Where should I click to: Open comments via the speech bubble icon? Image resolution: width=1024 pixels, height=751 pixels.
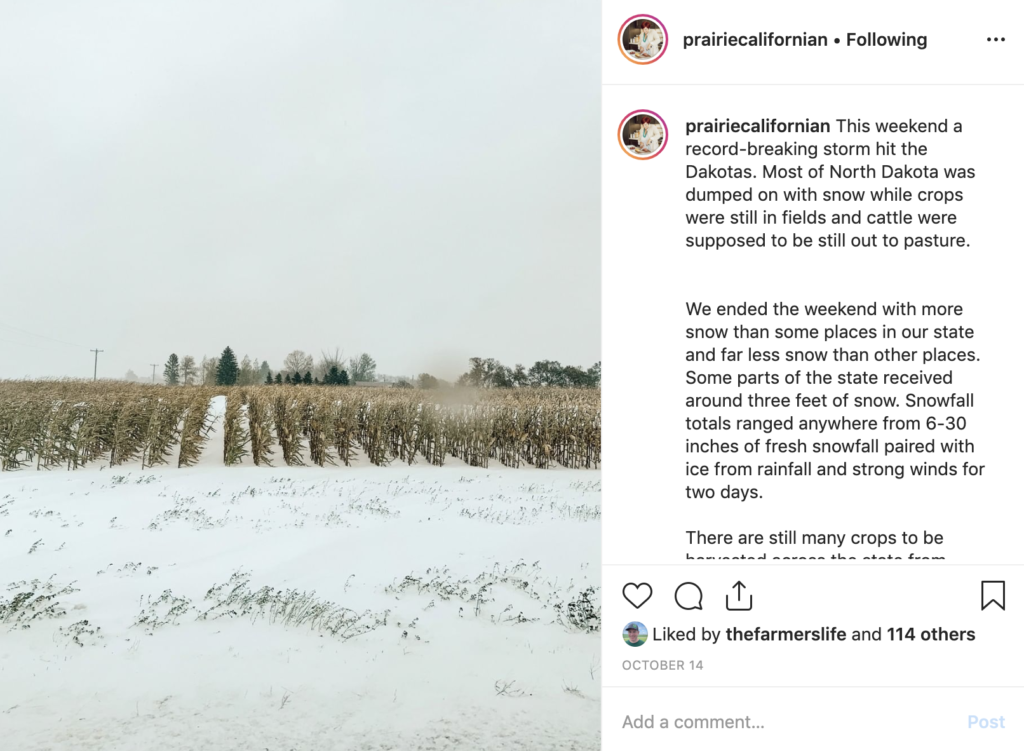[688, 596]
